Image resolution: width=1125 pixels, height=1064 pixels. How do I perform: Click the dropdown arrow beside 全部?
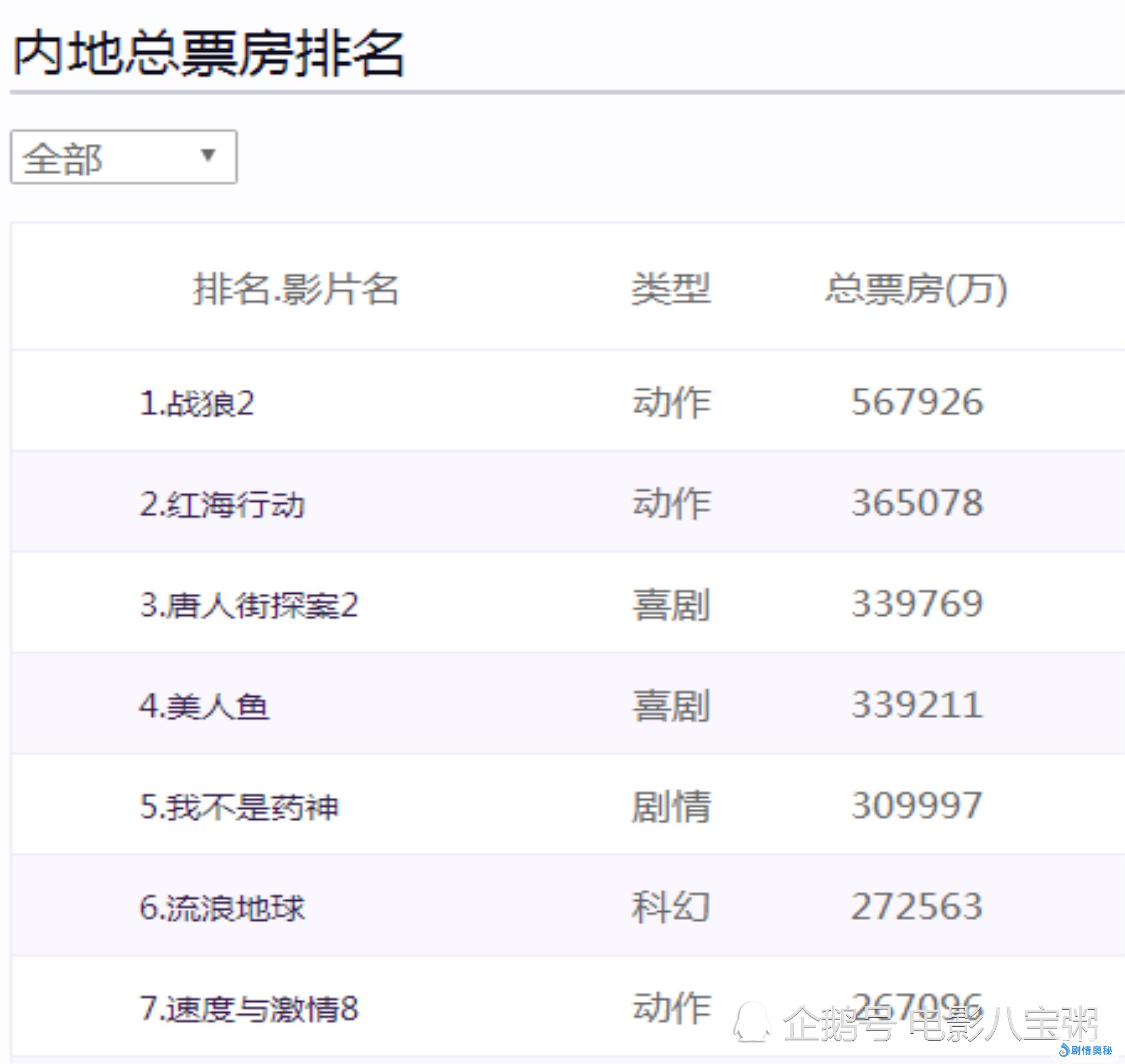(208, 155)
